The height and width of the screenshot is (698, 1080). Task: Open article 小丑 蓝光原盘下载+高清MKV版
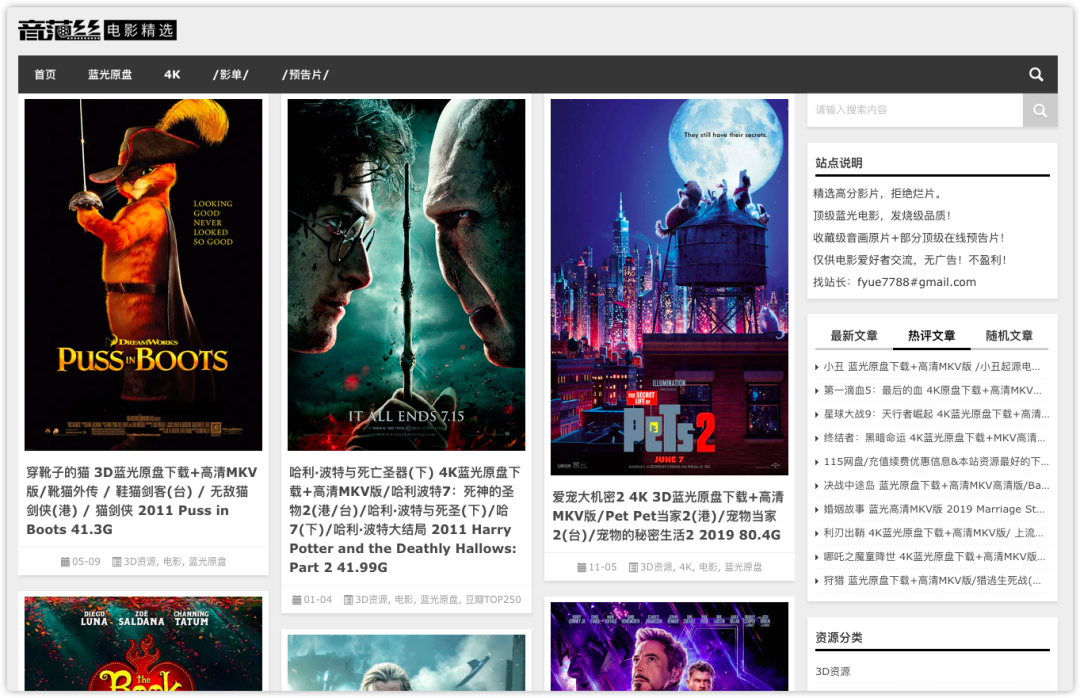[x=932, y=367]
